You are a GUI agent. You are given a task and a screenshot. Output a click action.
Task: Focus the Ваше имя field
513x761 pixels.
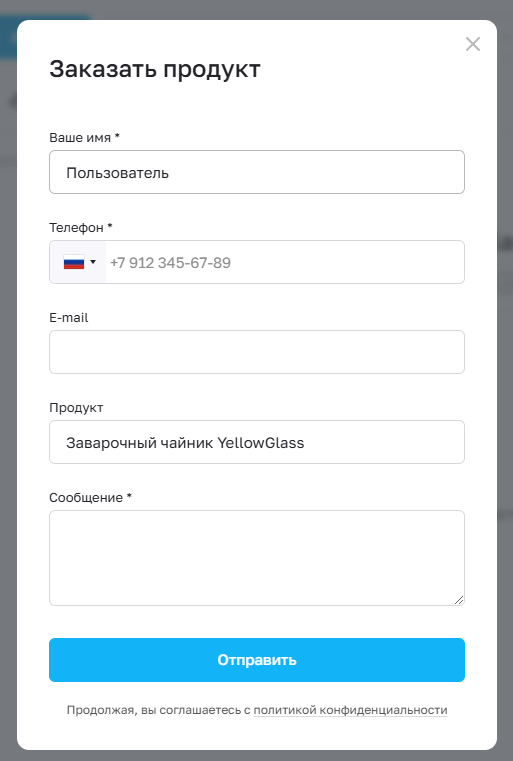[257, 172]
